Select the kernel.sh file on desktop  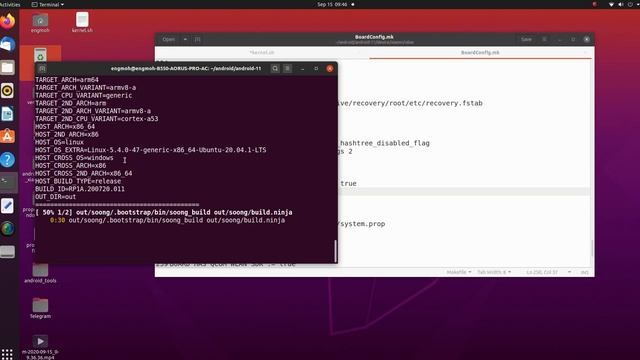[x=82, y=22]
